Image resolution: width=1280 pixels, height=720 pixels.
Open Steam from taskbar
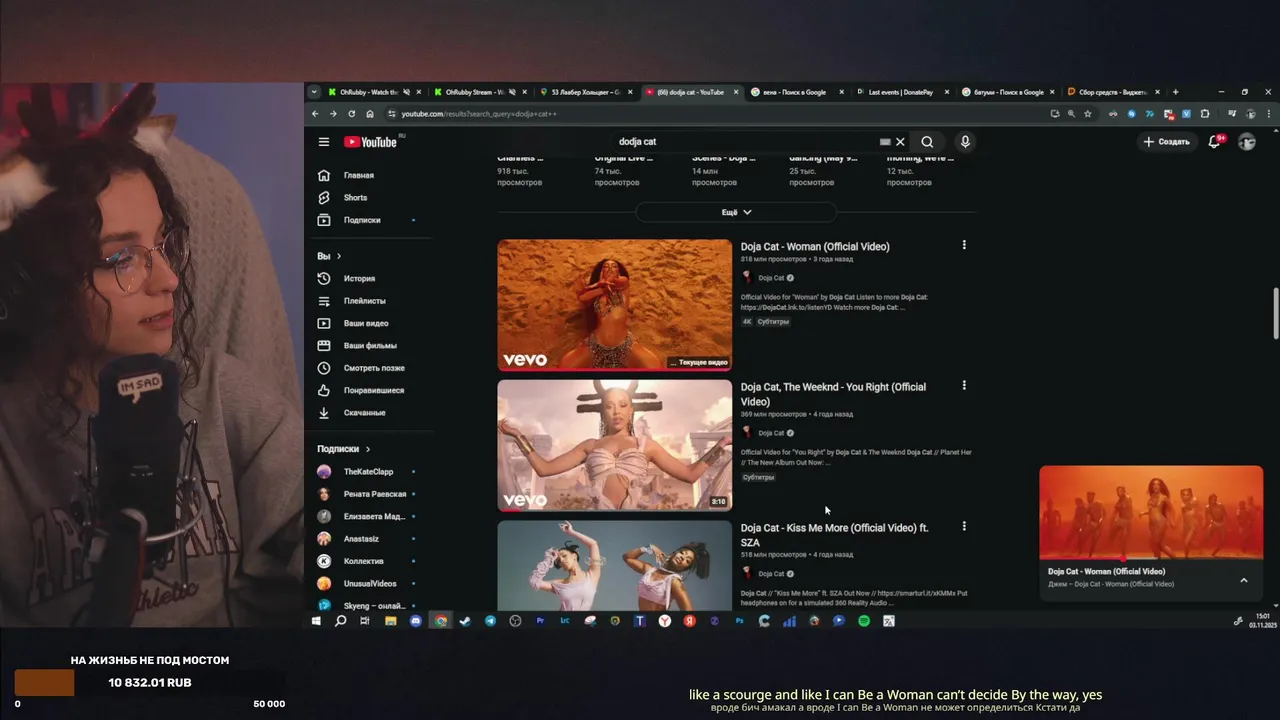click(x=465, y=621)
